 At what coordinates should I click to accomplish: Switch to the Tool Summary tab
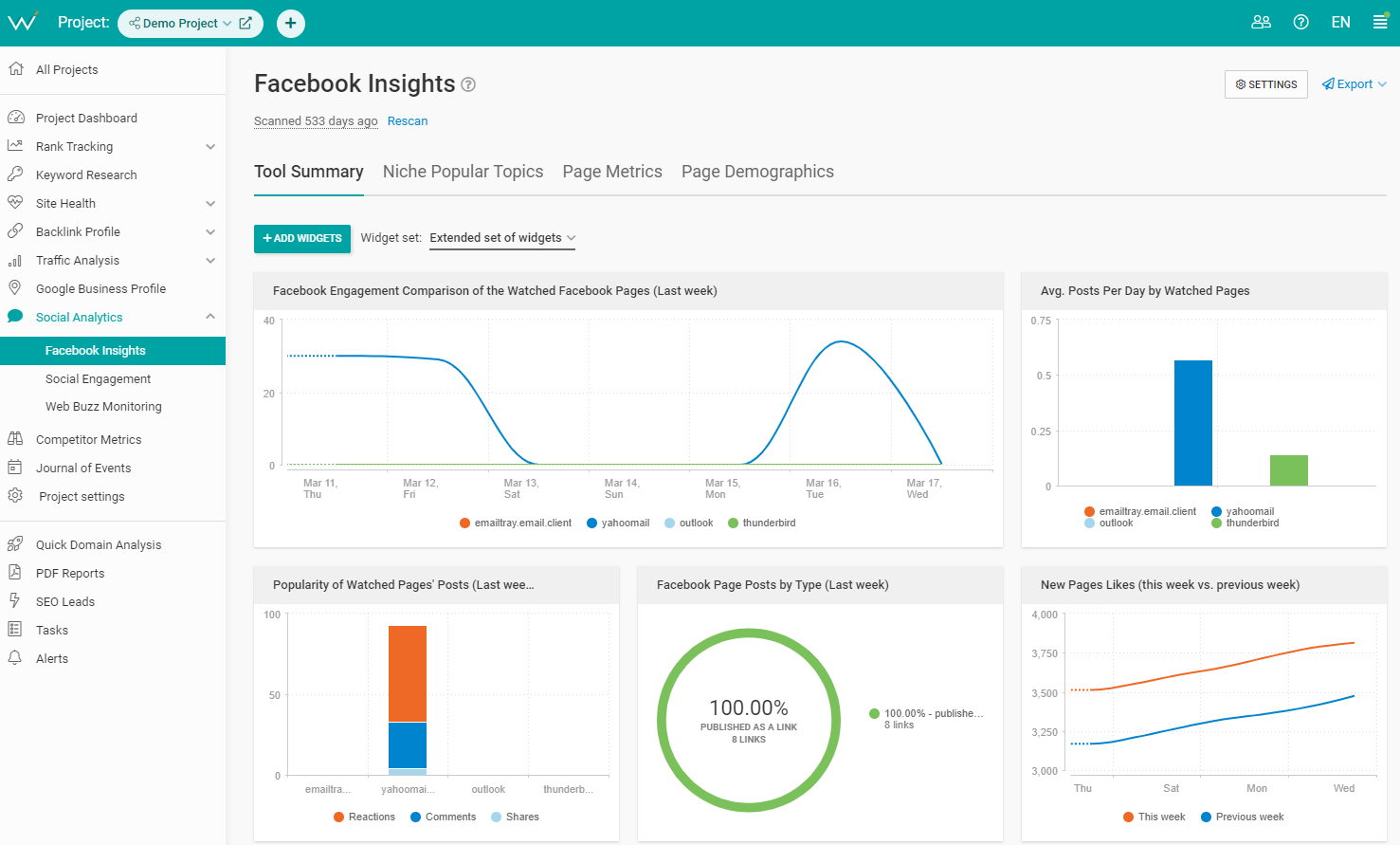point(309,172)
